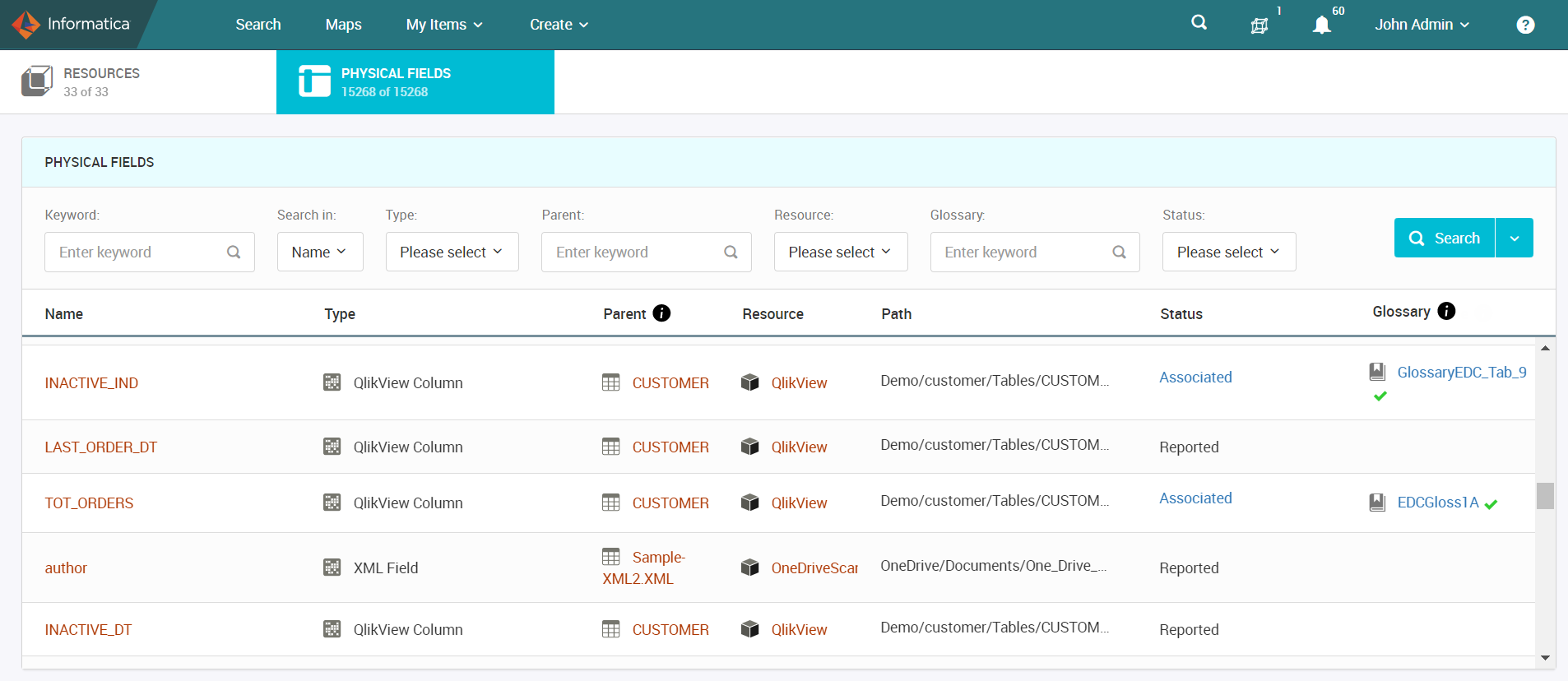Image resolution: width=1568 pixels, height=681 pixels.
Task: Click Associated status in TOT_ORDERS row
Action: coord(1195,498)
